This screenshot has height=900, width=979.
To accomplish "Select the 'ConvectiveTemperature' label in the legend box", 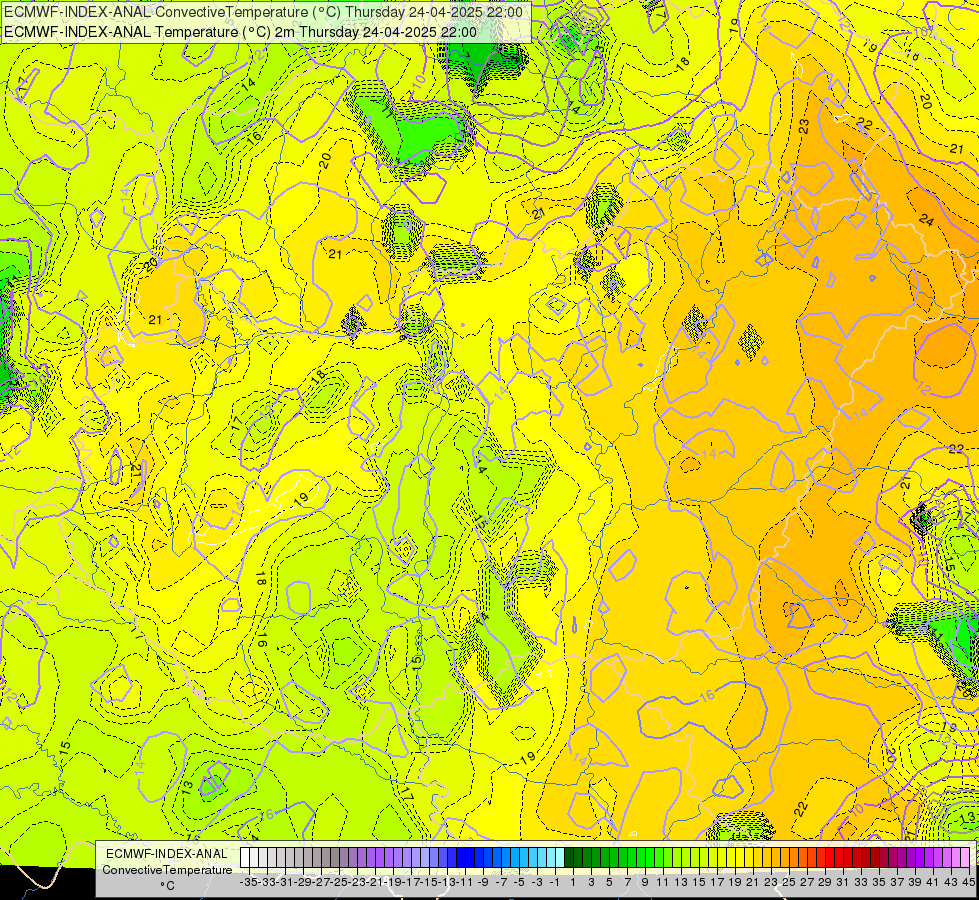I will [x=167, y=870].
